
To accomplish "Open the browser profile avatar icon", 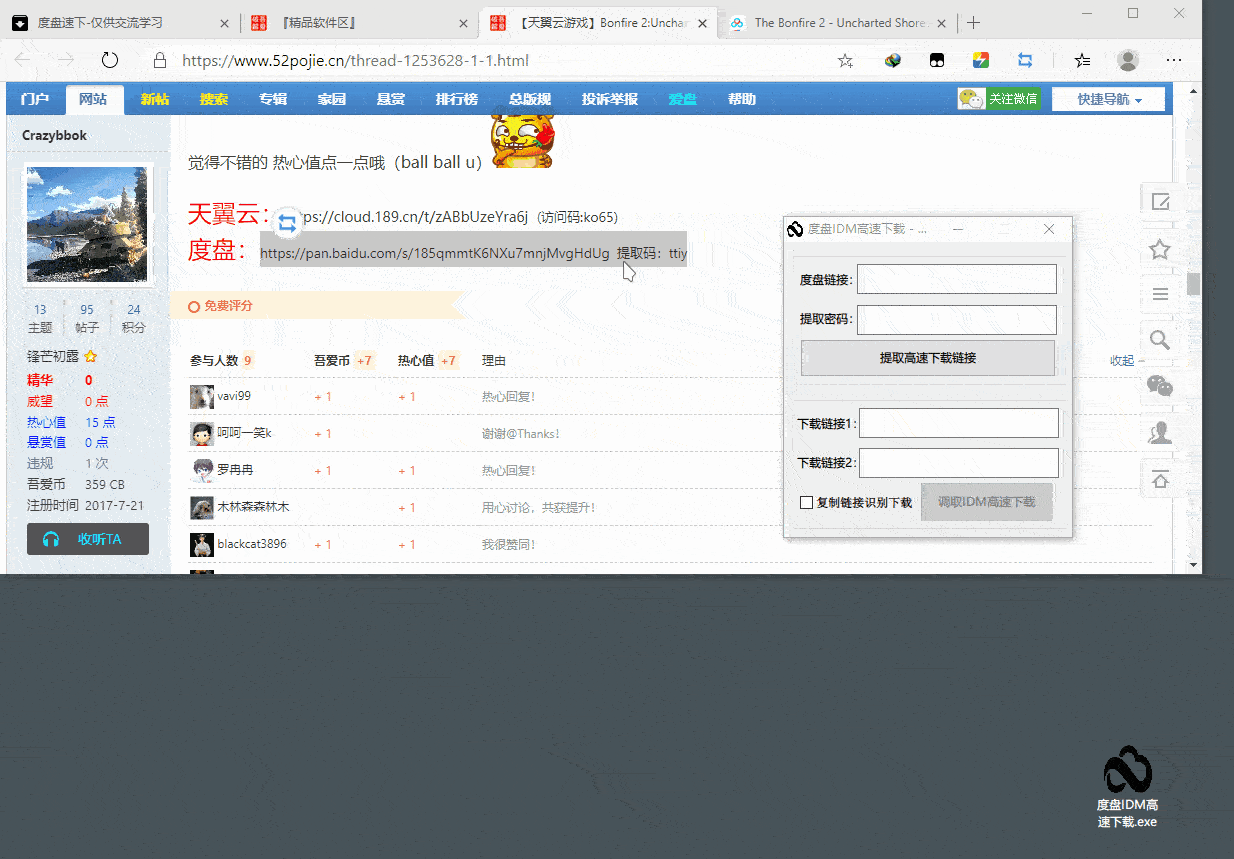I will [1128, 61].
